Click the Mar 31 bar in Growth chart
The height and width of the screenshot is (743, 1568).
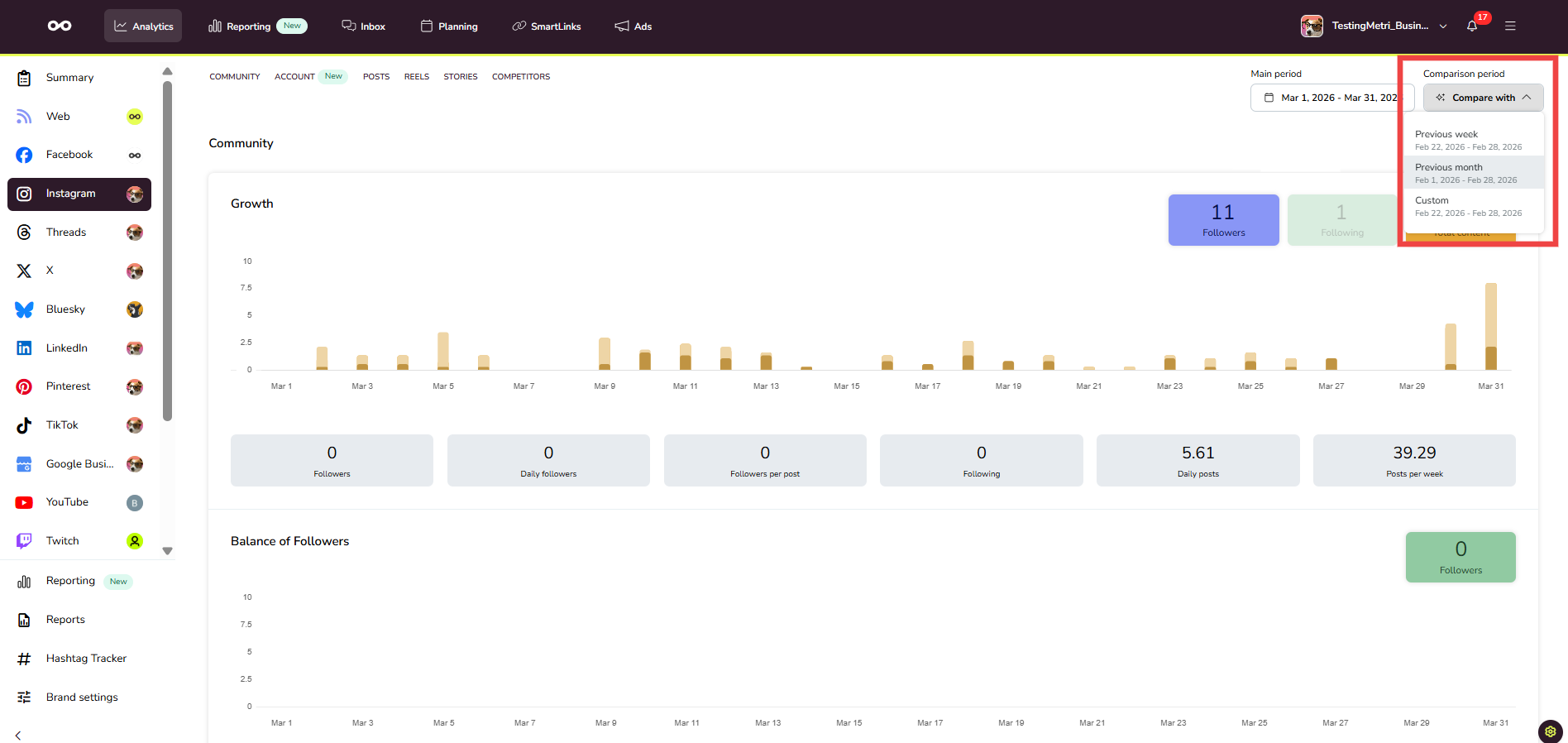click(x=1491, y=326)
